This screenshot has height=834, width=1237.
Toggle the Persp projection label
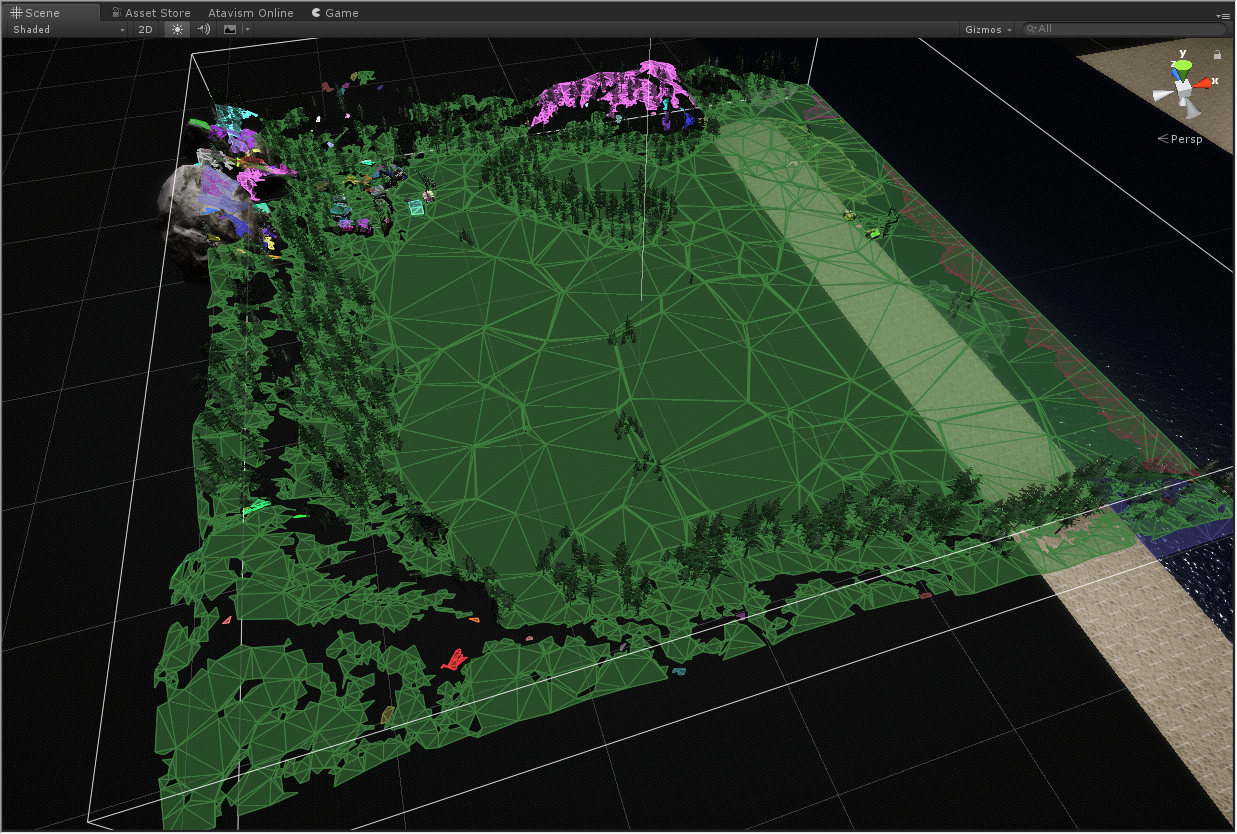[x=1185, y=139]
